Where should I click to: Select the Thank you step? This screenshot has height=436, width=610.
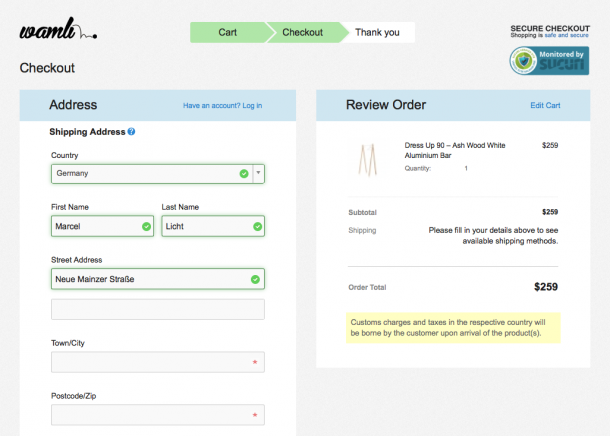pos(377,32)
